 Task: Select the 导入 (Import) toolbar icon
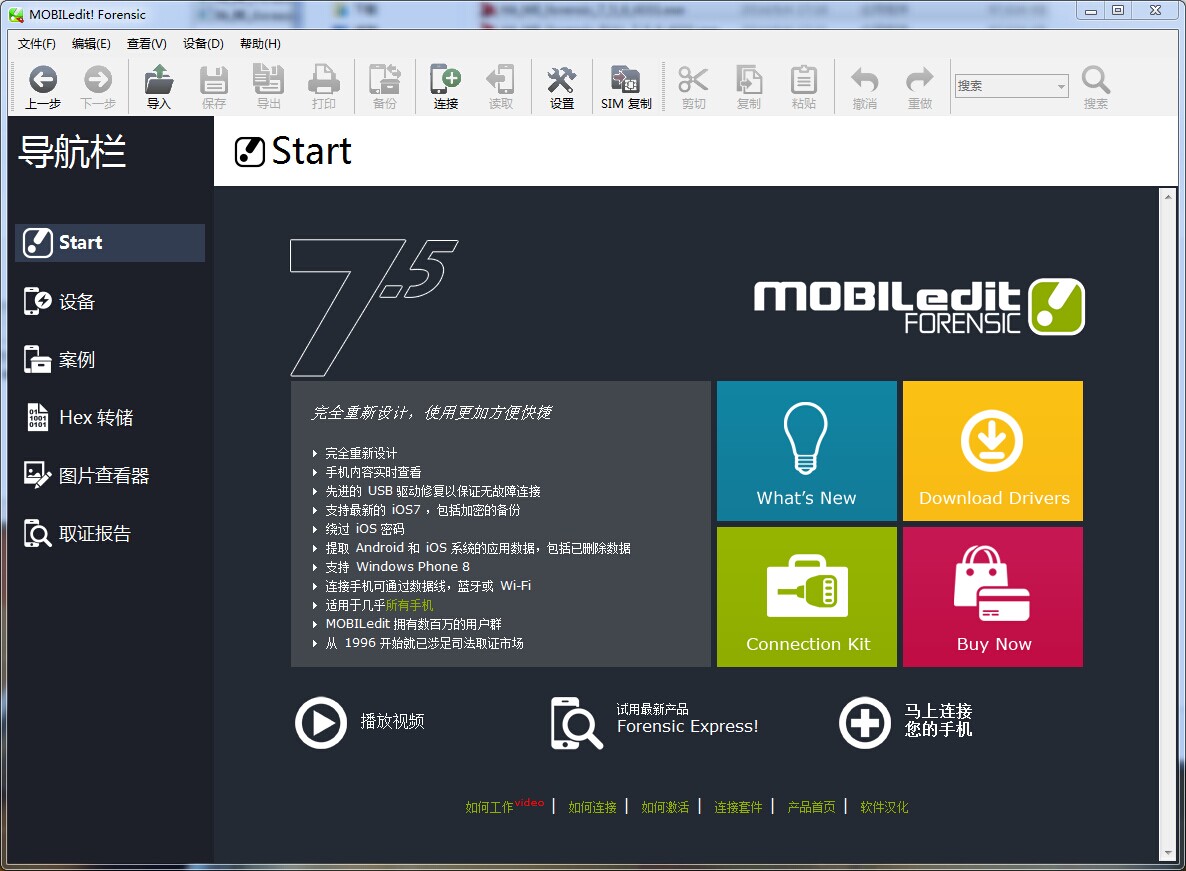[x=158, y=85]
